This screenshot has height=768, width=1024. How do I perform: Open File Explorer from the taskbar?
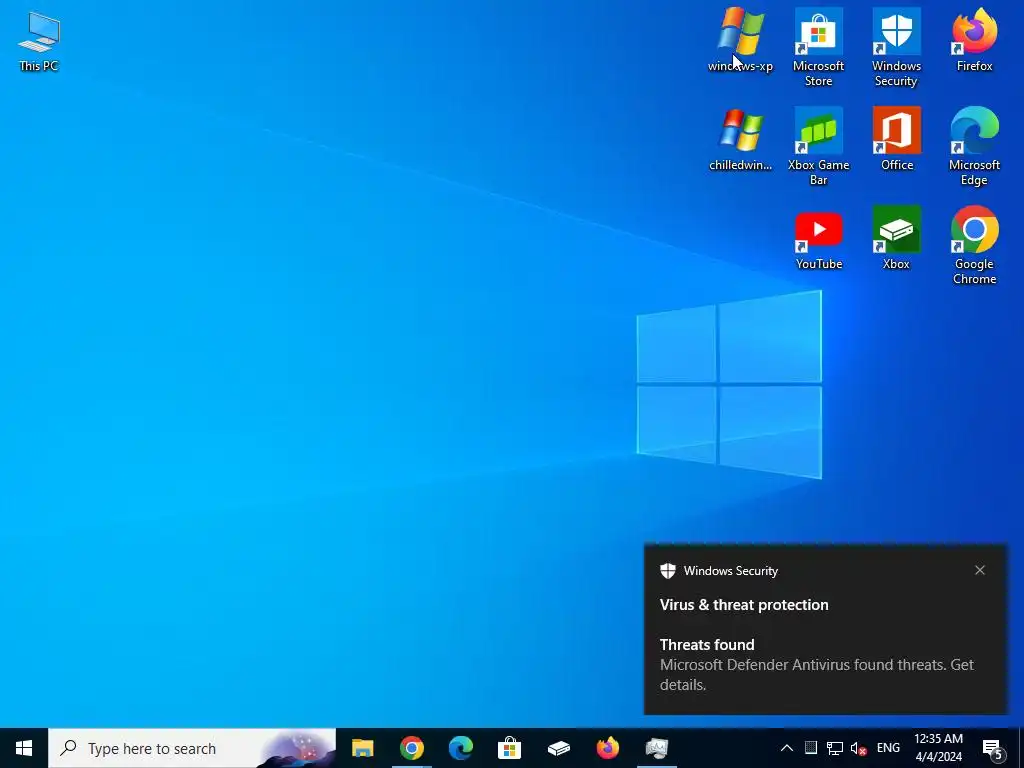[362, 748]
